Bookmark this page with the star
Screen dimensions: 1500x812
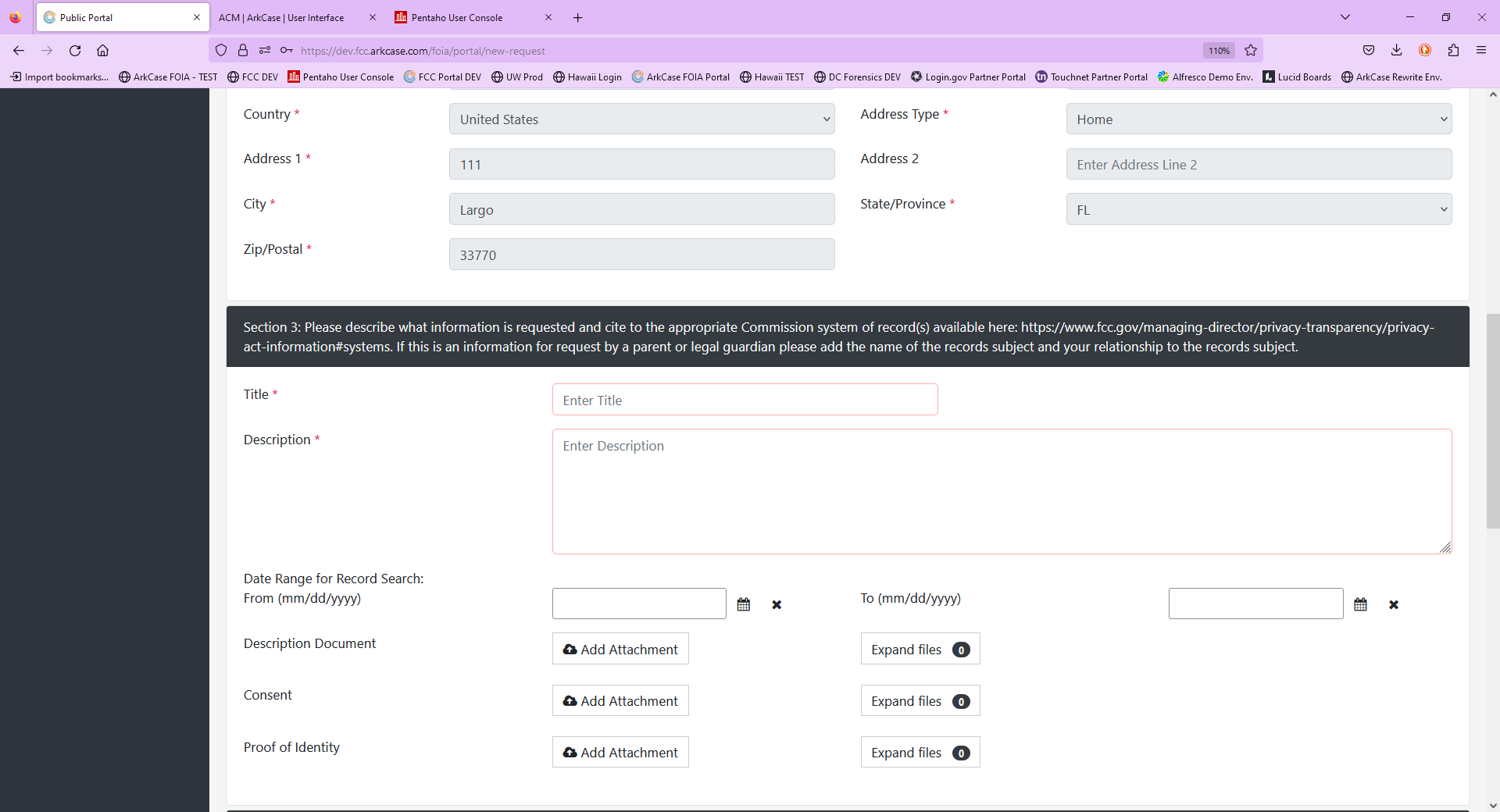[1251, 51]
